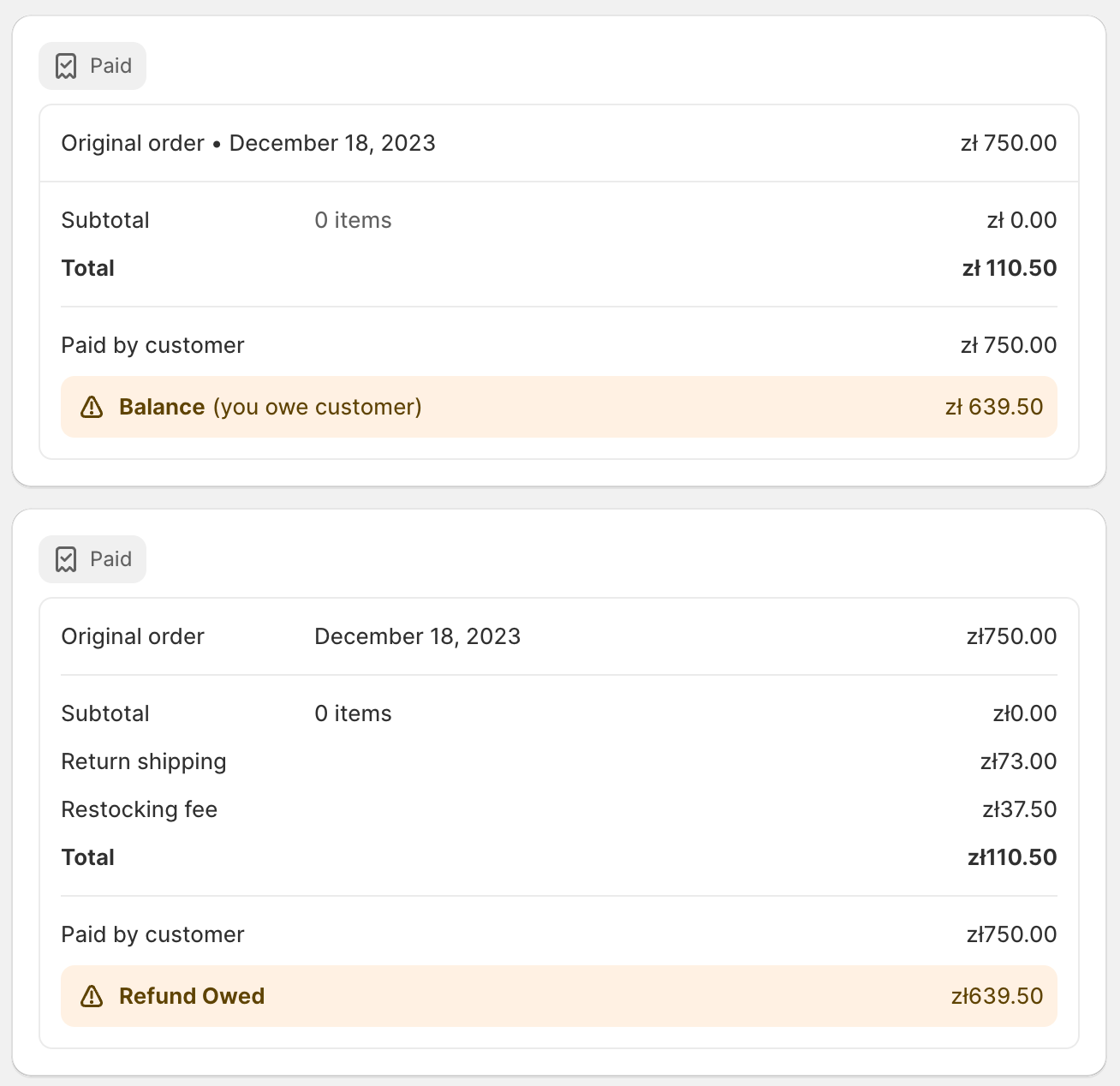Click the zł73.00 return shipping amount
This screenshot has width=1120, height=1086.
pos(1018,761)
